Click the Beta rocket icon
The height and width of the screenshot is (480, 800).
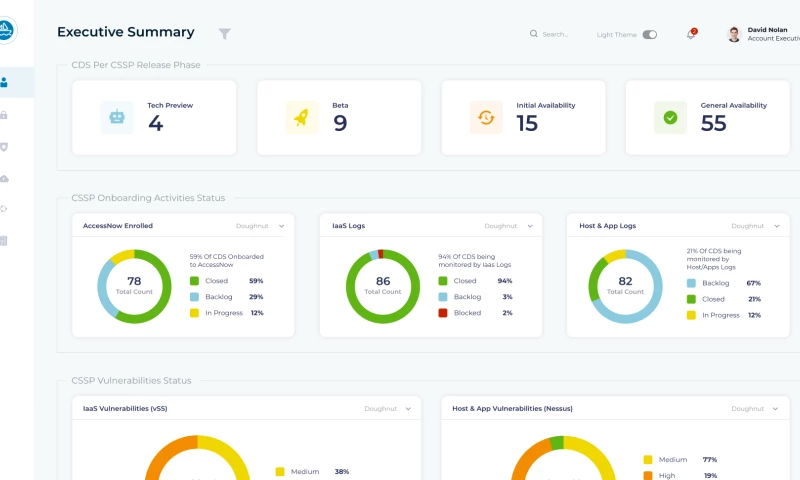coord(301,117)
